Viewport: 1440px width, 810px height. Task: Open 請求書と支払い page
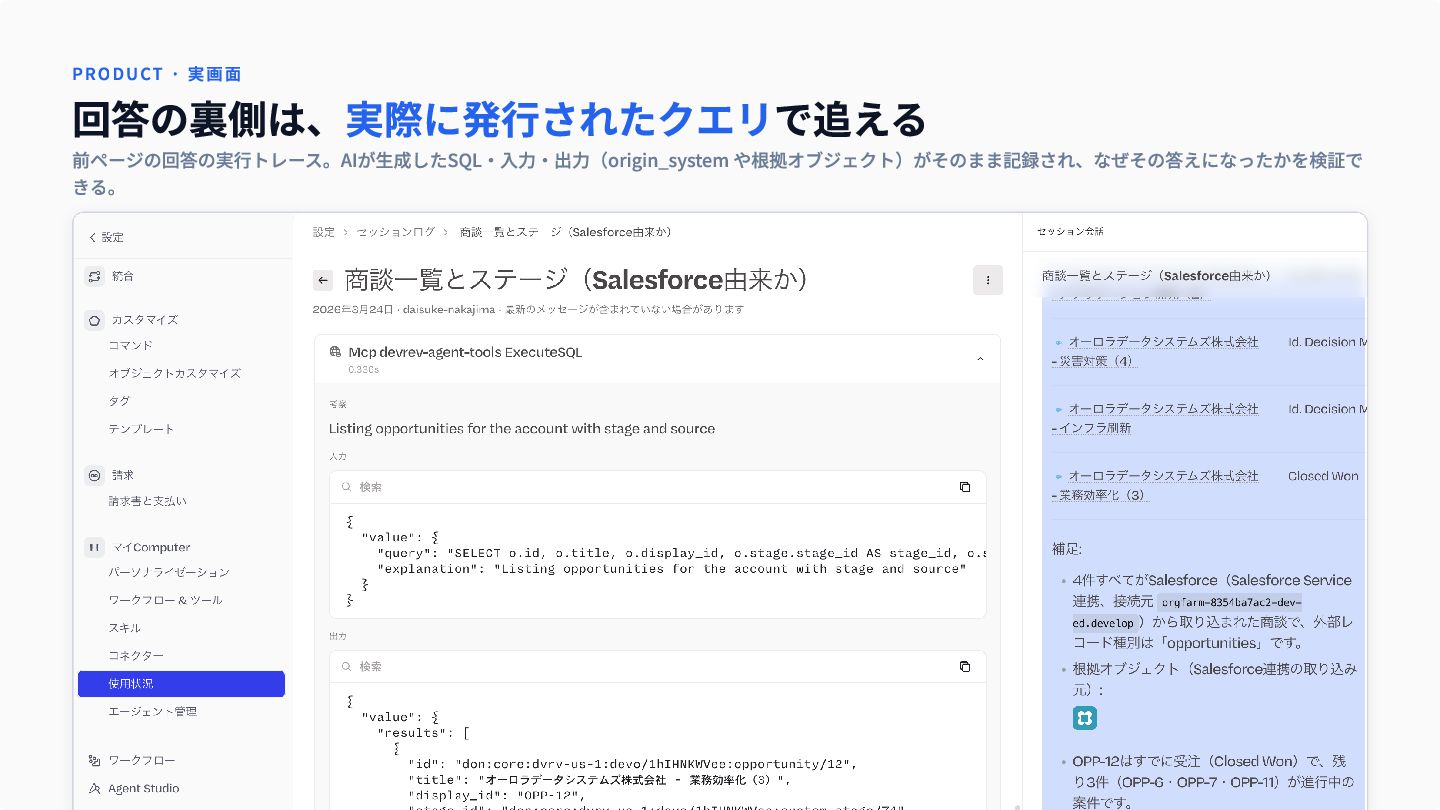pos(147,501)
